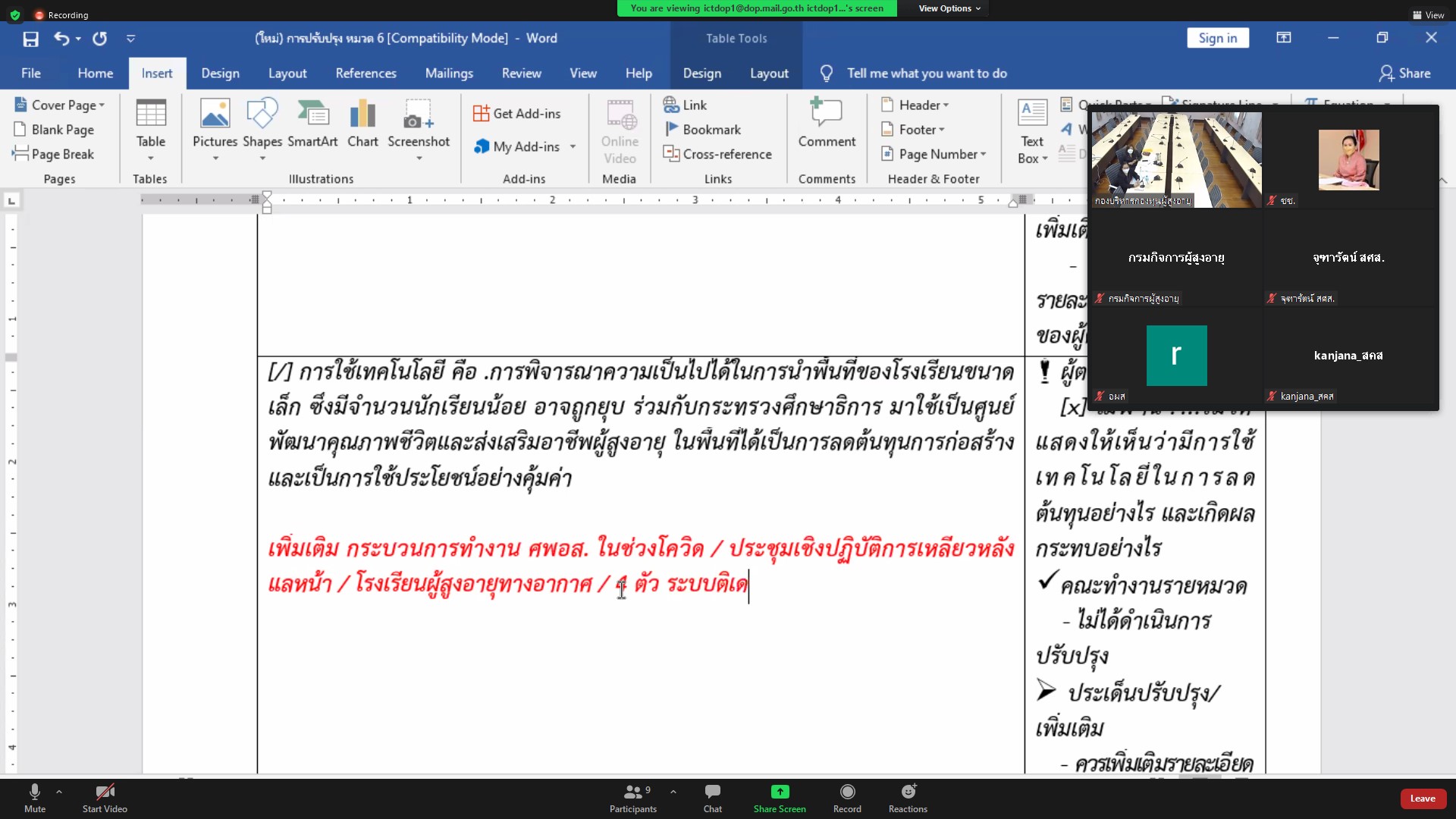
Task: Click the Recording indicator
Action: tap(61, 15)
